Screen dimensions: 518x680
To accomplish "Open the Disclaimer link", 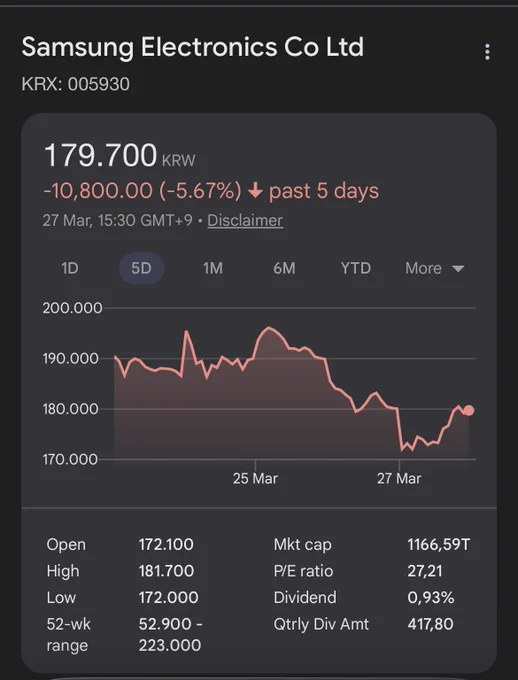I will [245, 220].
